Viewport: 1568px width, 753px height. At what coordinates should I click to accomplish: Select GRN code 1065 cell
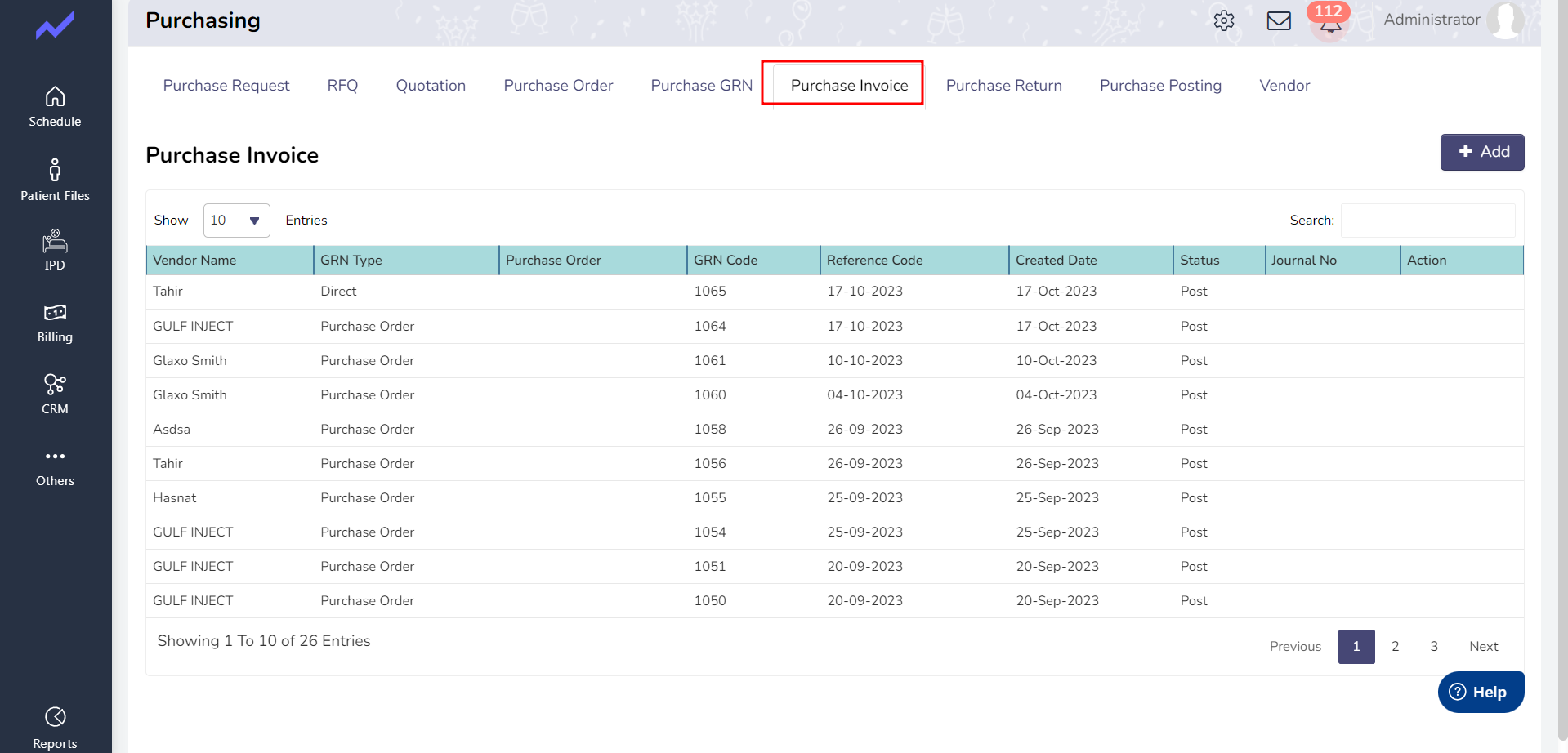click(710, 292)
